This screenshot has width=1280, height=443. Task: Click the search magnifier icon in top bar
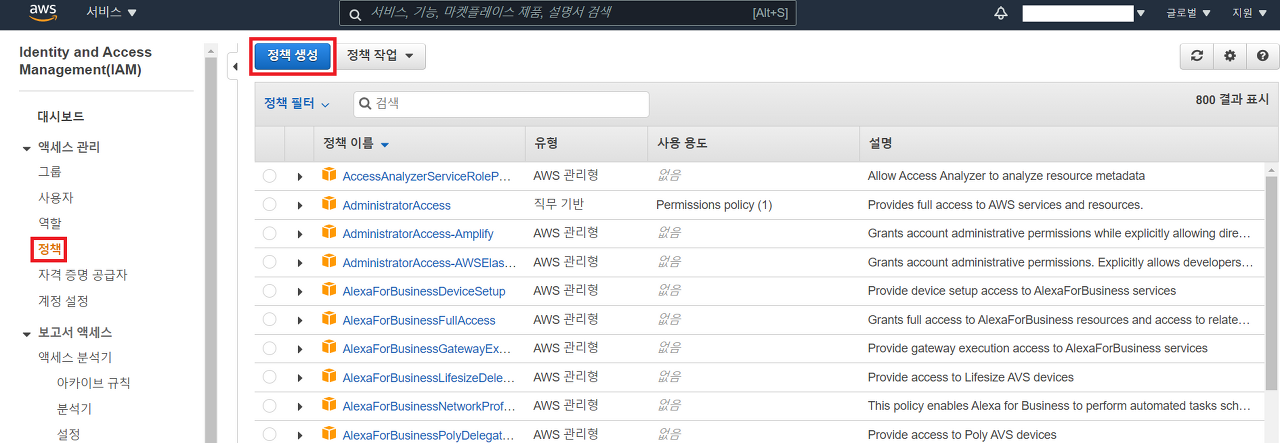[x=356, y=14]
